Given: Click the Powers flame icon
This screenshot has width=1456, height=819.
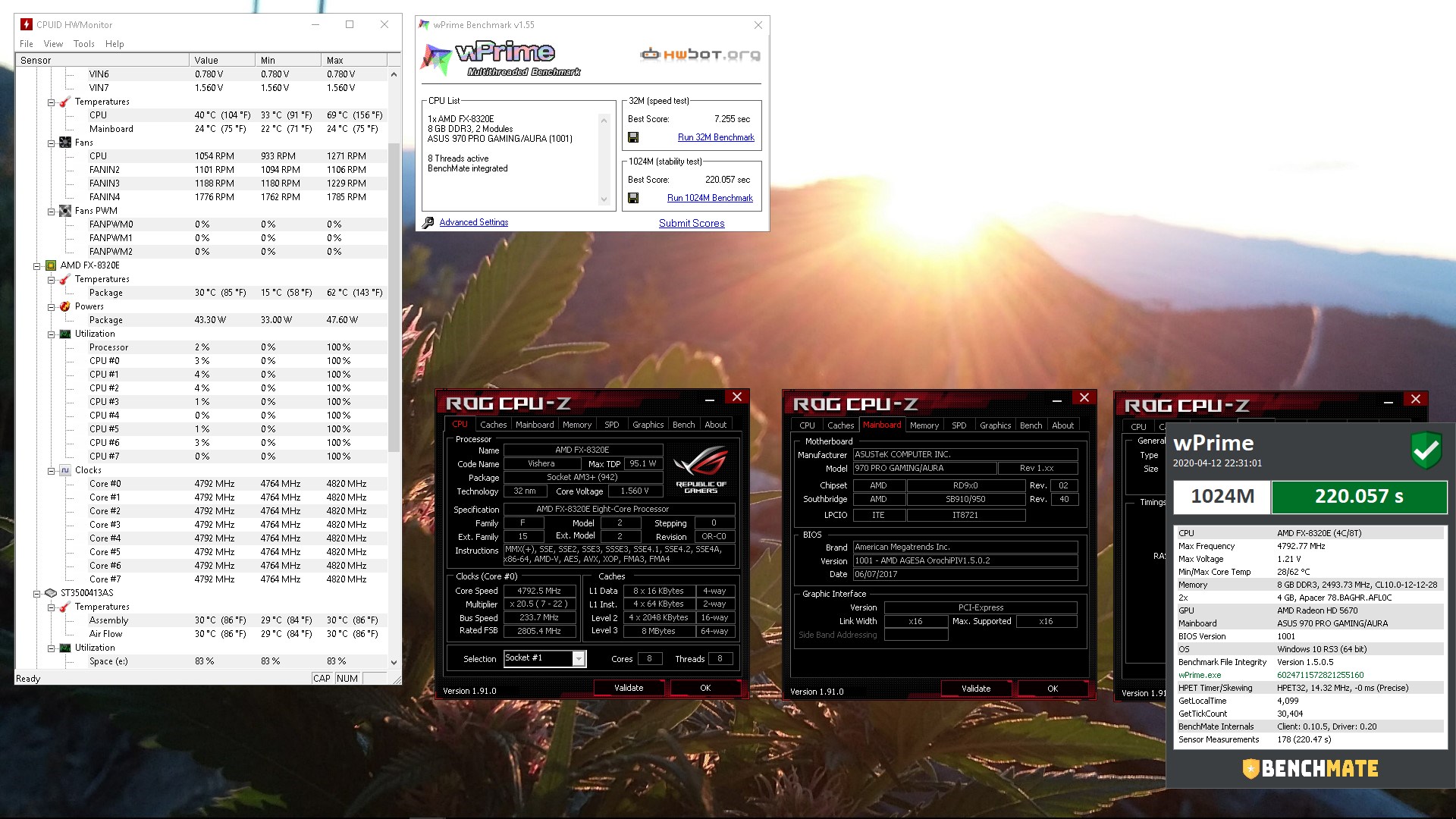Looking at the screenshot, I should 65,306.
